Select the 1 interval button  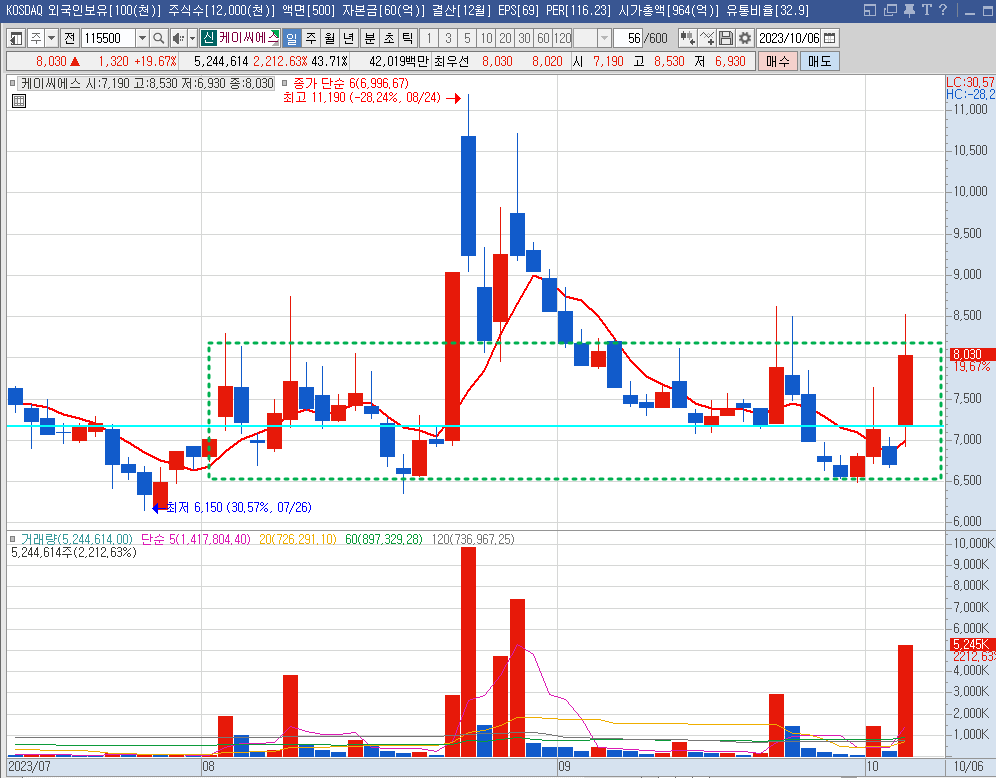coord(429,39)
